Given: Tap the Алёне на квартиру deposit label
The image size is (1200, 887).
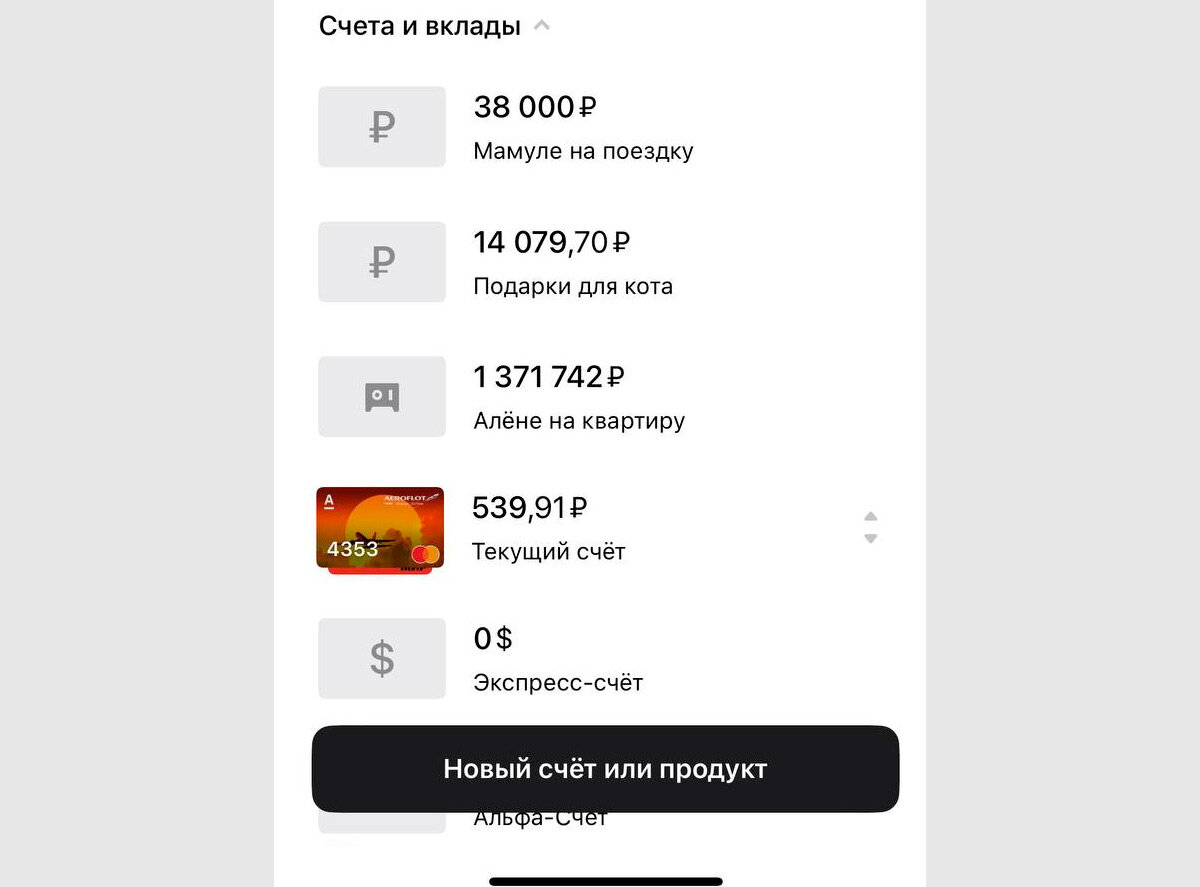Looking at the screenshot, I should (579, 421).
